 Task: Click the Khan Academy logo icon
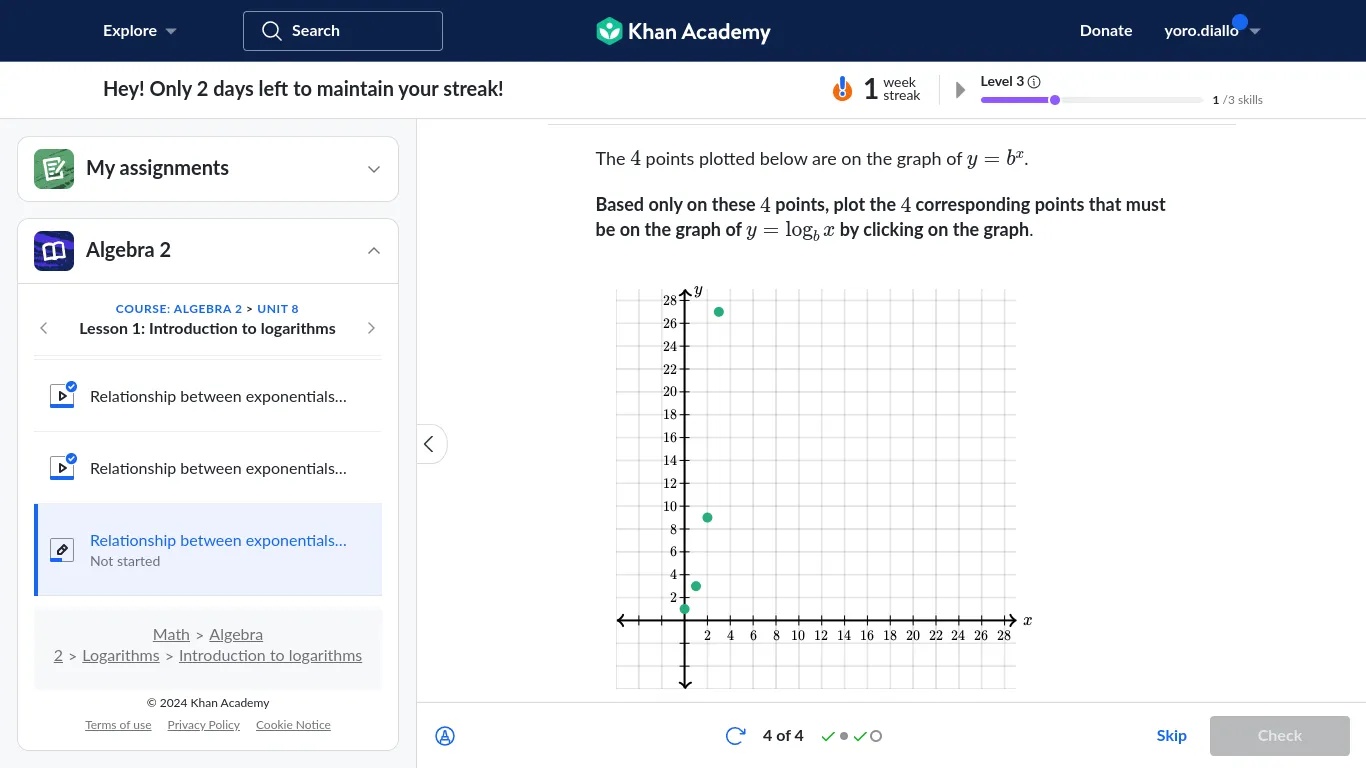click(x=607, y=31)
